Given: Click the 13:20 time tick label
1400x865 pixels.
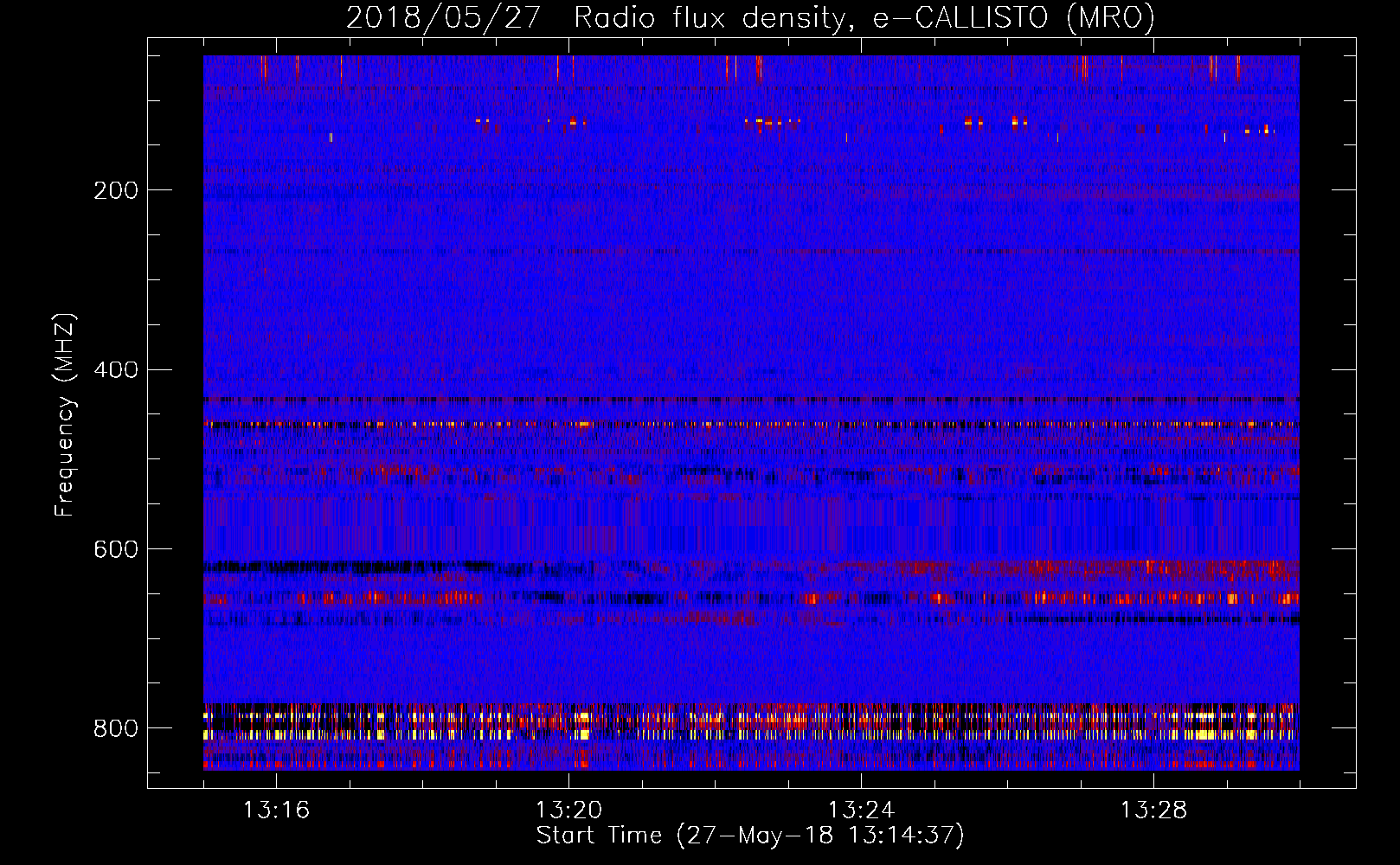Looking at the screenshot, I should (568, 811).
